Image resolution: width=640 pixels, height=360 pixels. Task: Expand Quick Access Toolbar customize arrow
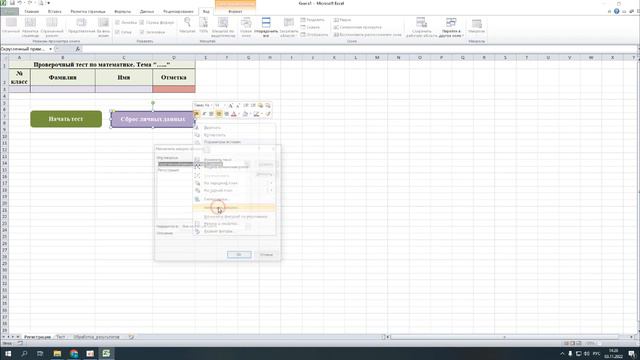tap(49, 3)
